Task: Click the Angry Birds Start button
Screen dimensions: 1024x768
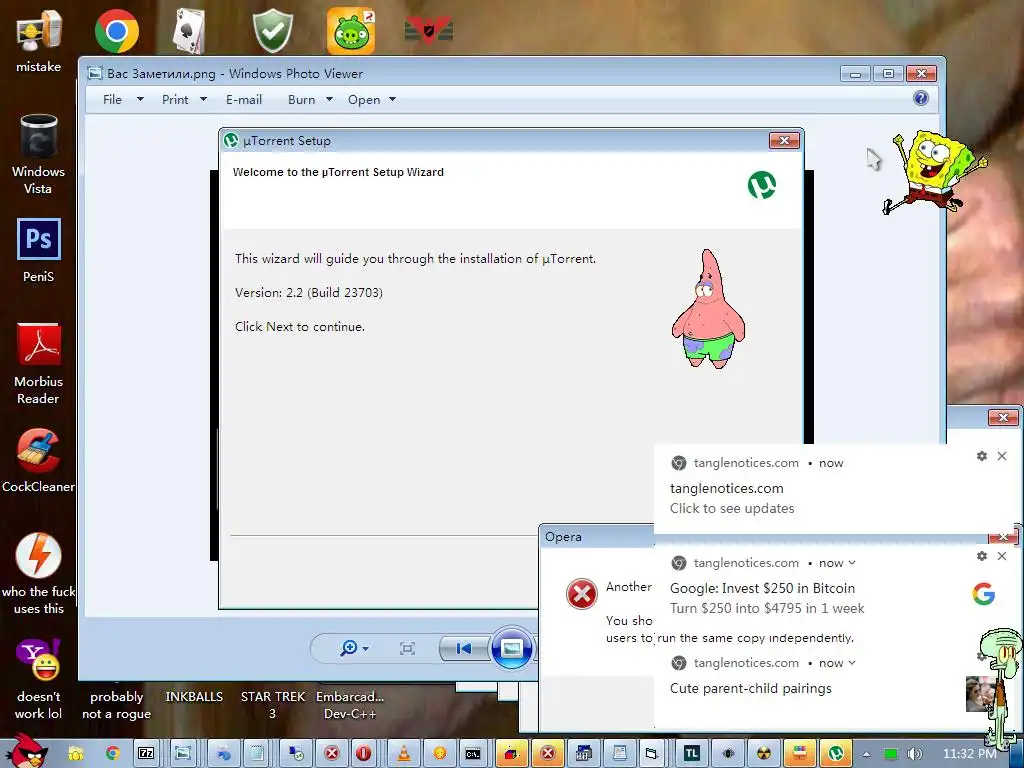Action: click(26, 751)
